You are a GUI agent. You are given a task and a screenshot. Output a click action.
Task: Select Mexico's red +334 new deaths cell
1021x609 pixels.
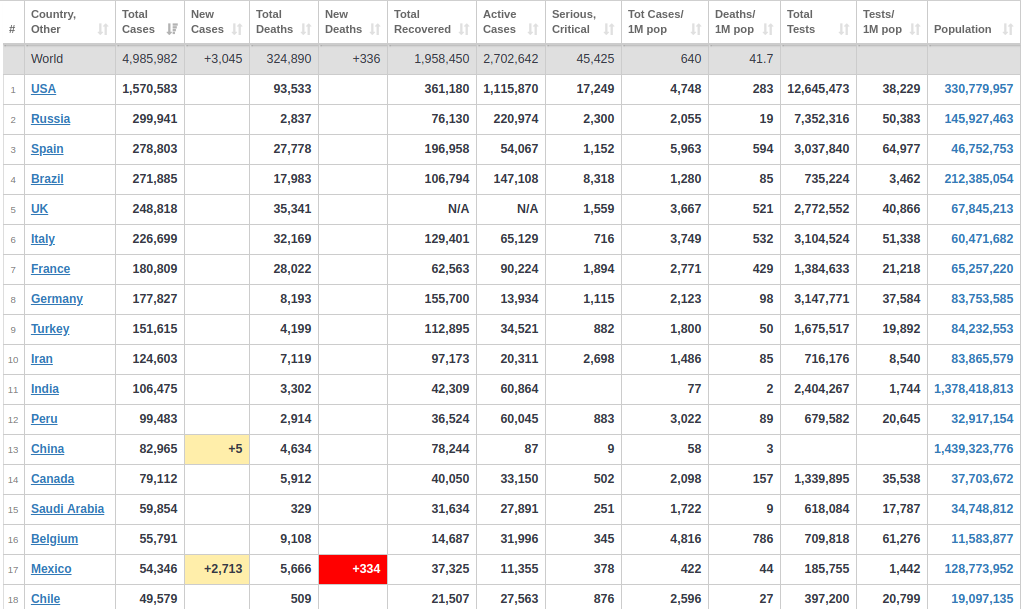tap(353, 569)
